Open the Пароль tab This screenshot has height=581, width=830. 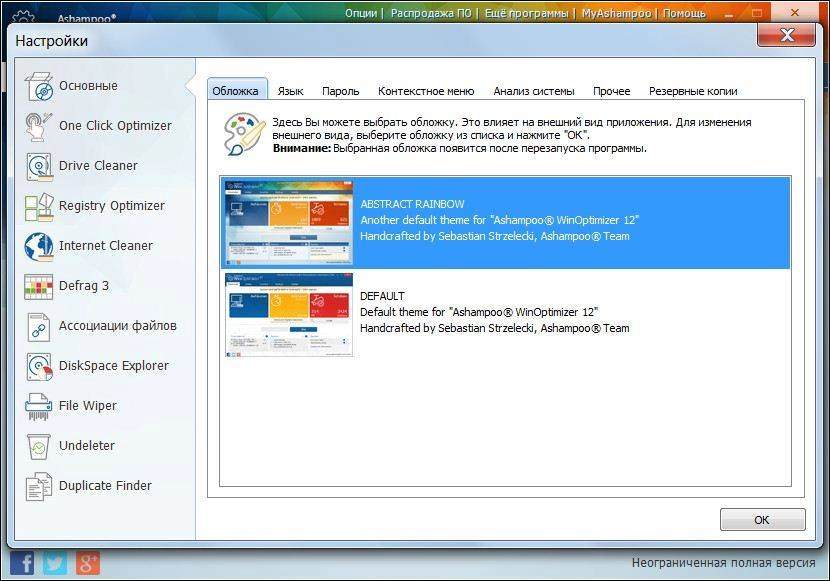tap(340, 91)
